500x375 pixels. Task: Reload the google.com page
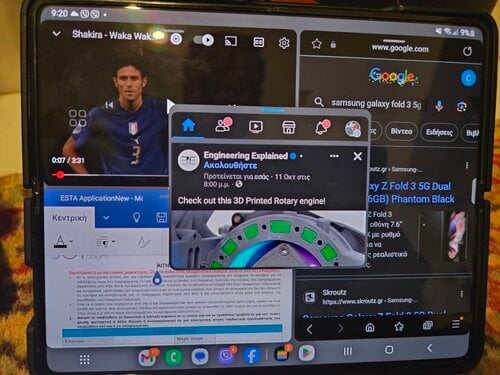(467, 51)
